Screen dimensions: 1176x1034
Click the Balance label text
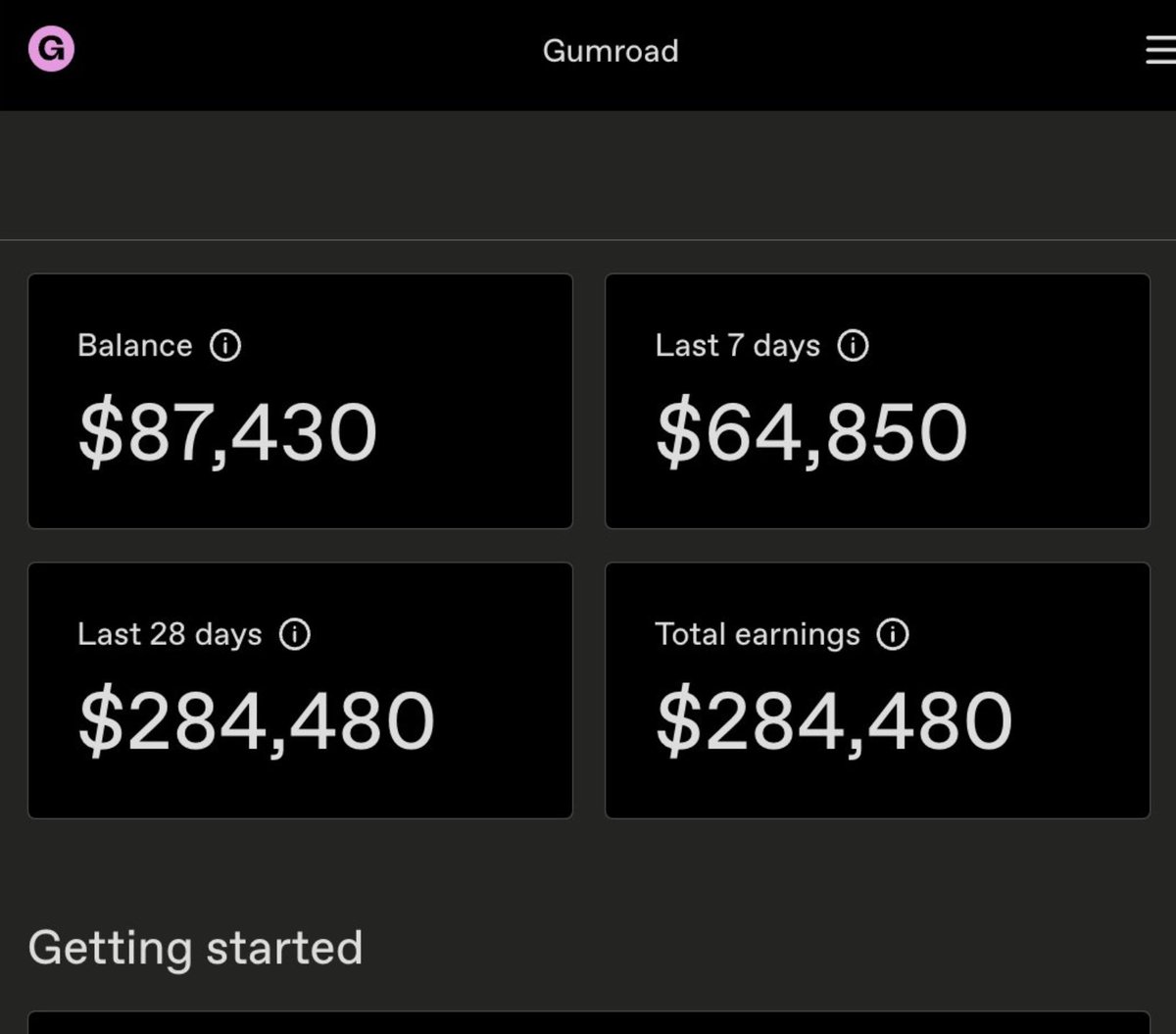tap(134, 346)
